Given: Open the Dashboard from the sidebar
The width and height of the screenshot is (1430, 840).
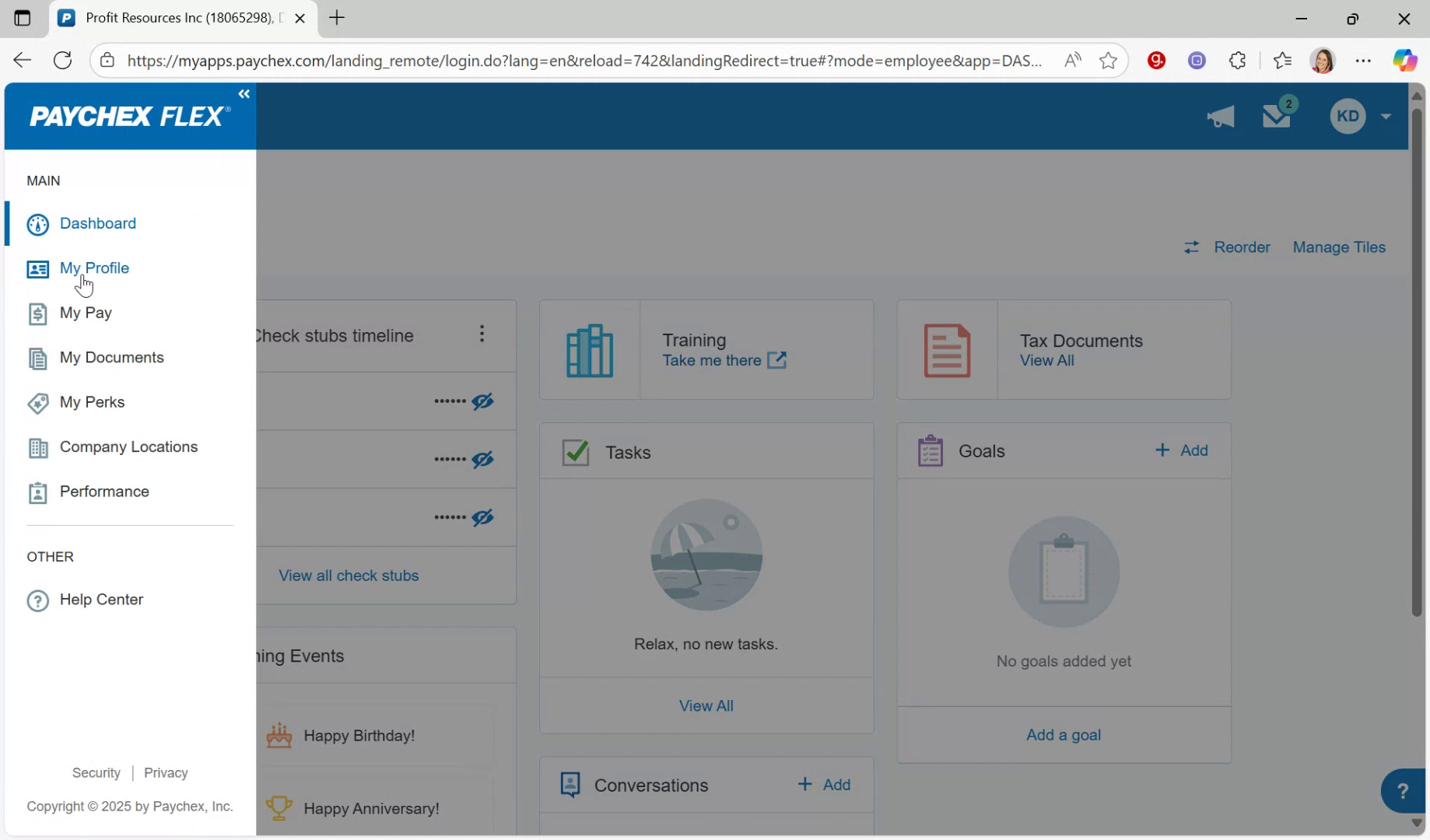Looking at the screenshot, I should 97,223.
